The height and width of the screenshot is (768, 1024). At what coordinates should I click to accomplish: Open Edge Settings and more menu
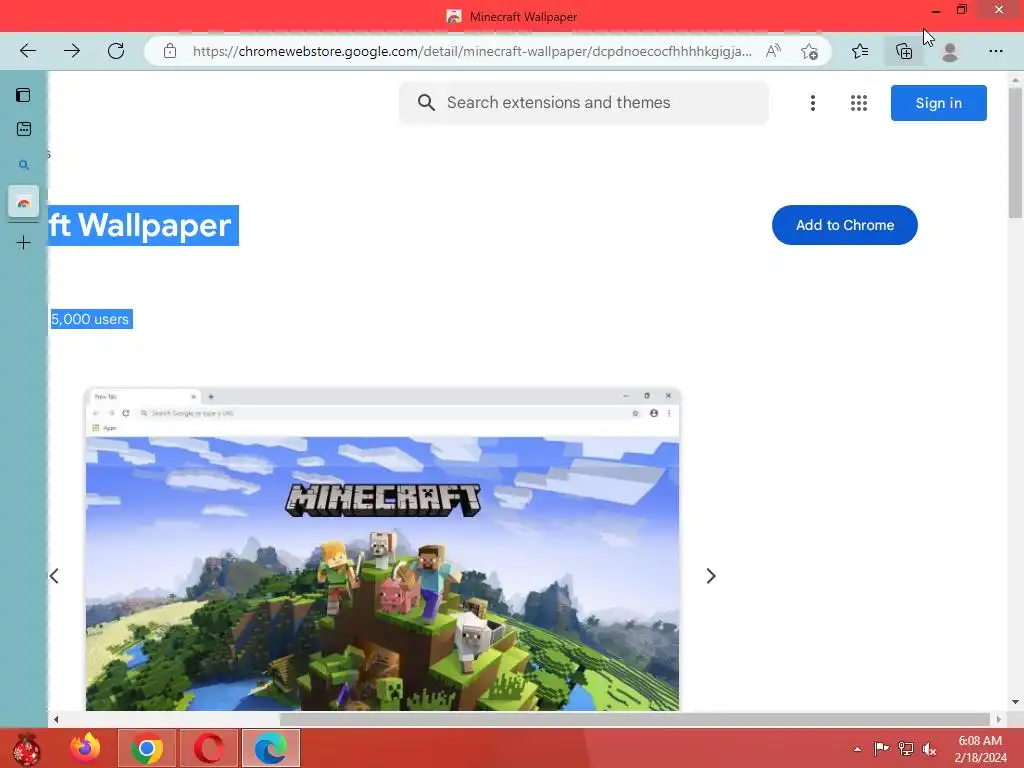(995, 51)
